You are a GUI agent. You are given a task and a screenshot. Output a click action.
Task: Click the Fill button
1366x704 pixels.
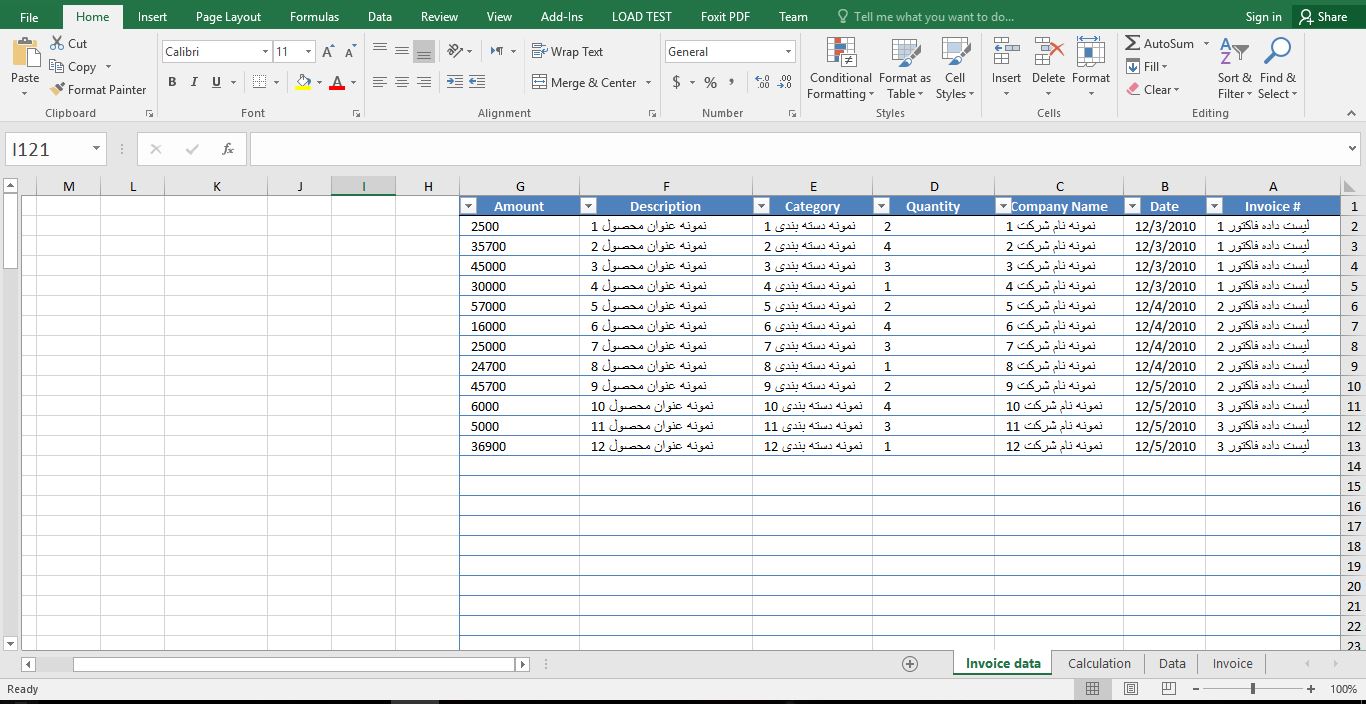[x=1147, y=66]
